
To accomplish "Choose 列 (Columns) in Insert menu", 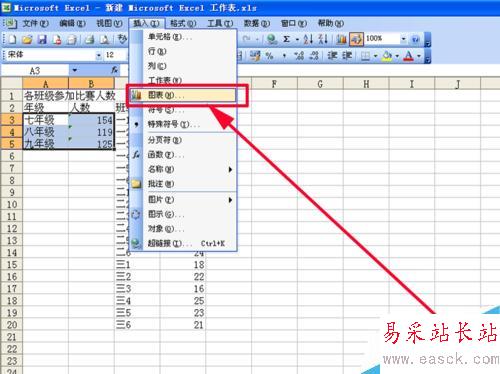I will click(182, 66).
